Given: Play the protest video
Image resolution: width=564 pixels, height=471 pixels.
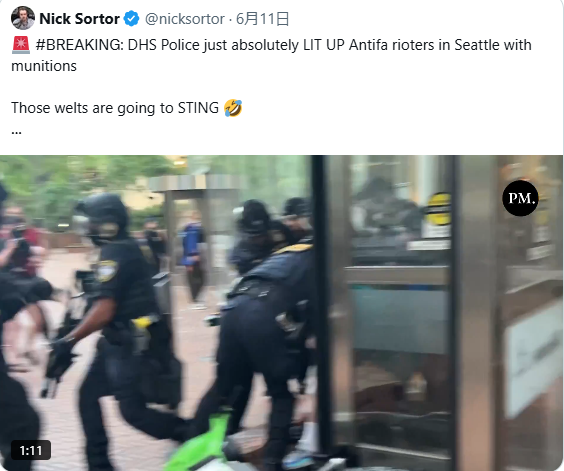Looking at the screenshot, I should coord(281,313).
